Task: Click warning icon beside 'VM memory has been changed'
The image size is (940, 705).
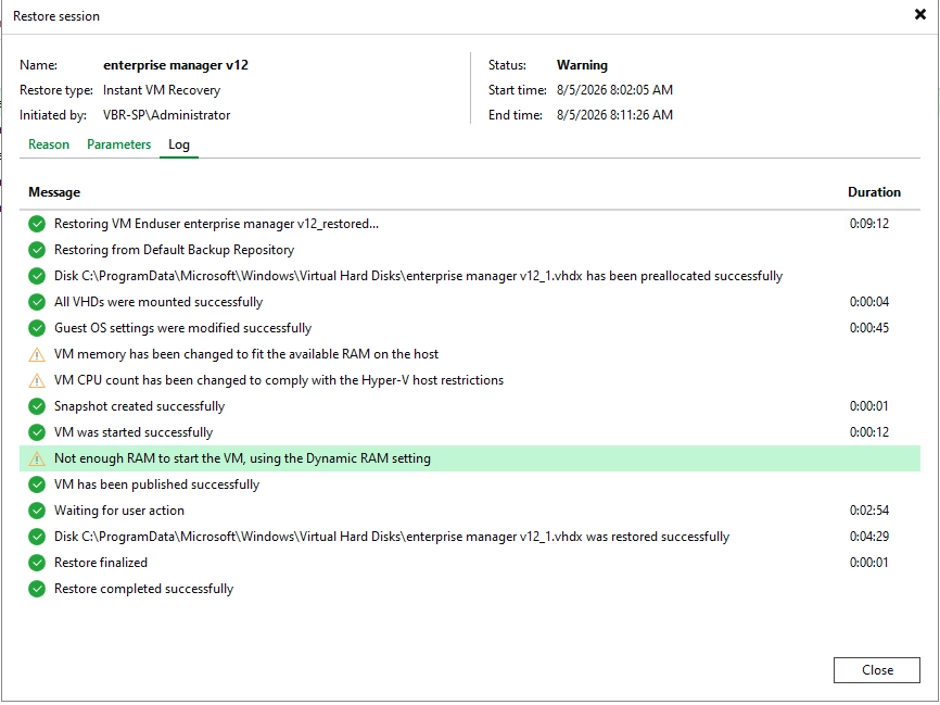Action: (x=37, y=354)
